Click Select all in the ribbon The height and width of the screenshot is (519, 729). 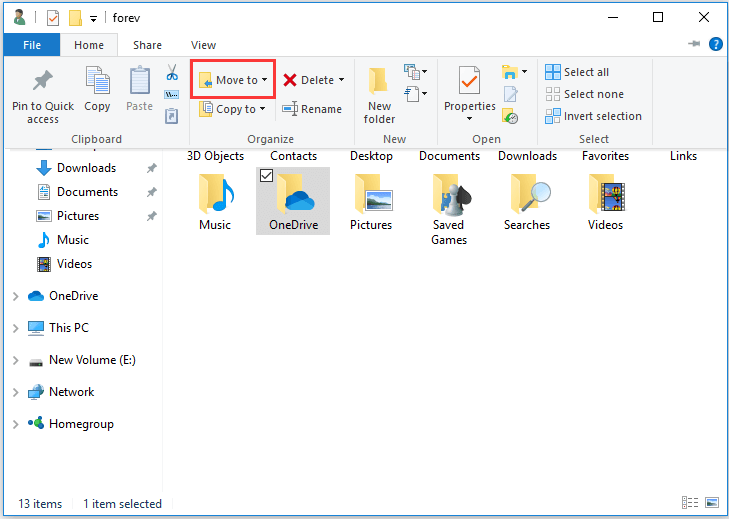[577, 72]
